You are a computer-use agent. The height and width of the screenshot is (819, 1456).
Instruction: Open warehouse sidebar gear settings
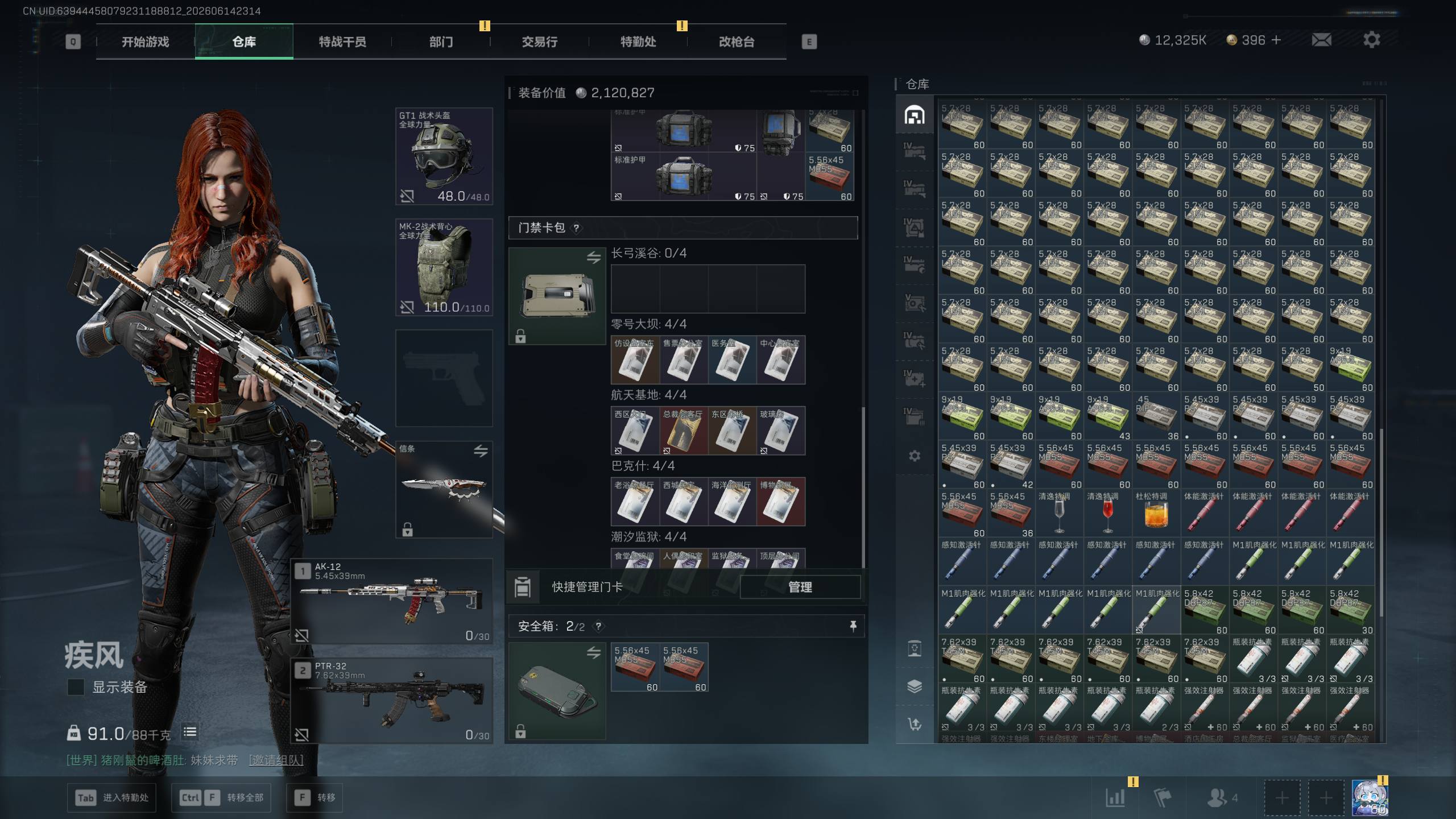click(x=915, y=456)
